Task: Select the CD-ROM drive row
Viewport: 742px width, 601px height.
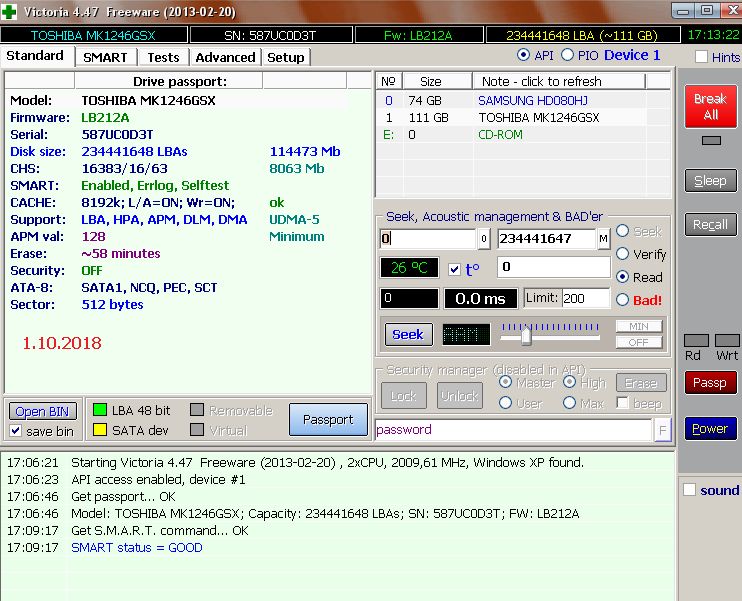Action: pos(512,134)
